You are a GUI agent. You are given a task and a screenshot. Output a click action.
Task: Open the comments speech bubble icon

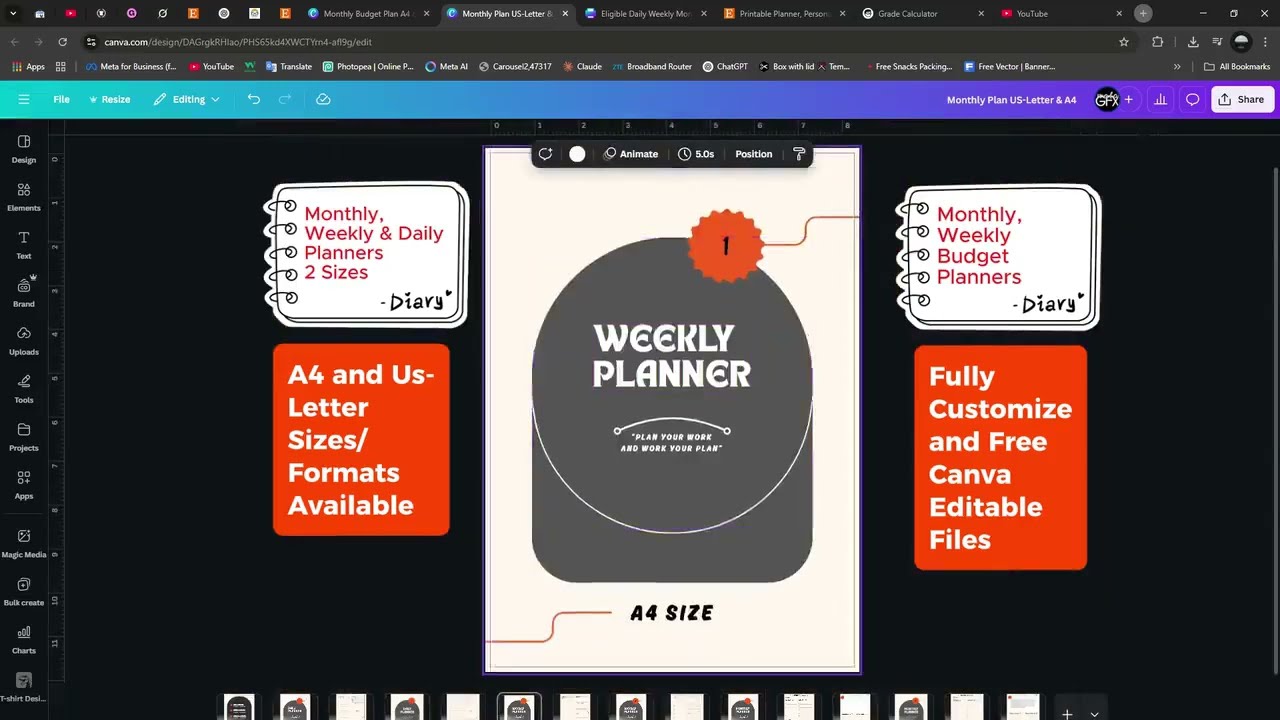tap(1192, 99)
